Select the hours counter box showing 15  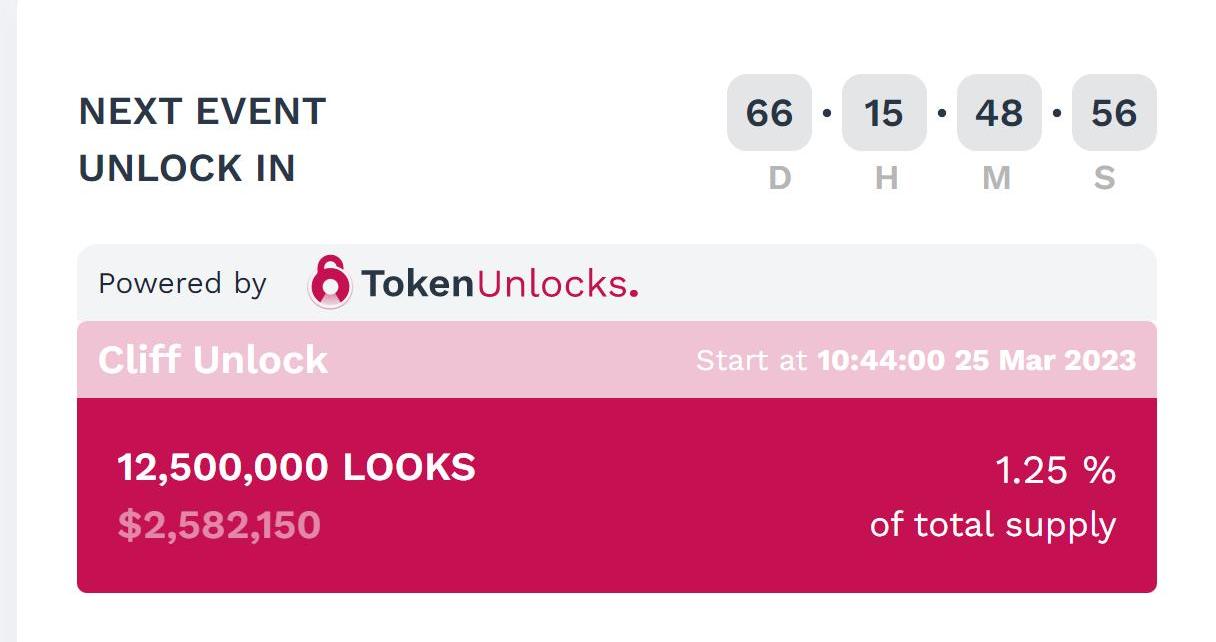884,113
